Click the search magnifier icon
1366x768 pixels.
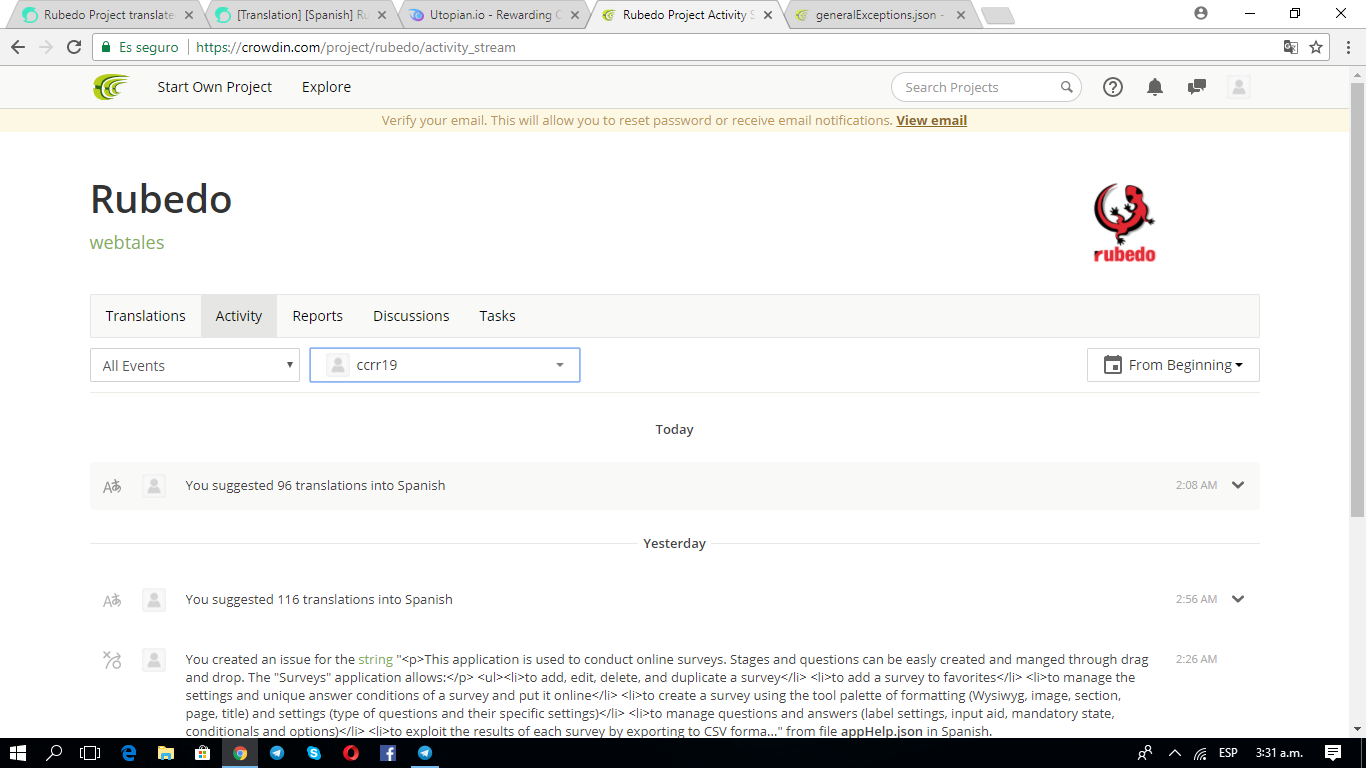[x=1067, y=87]
